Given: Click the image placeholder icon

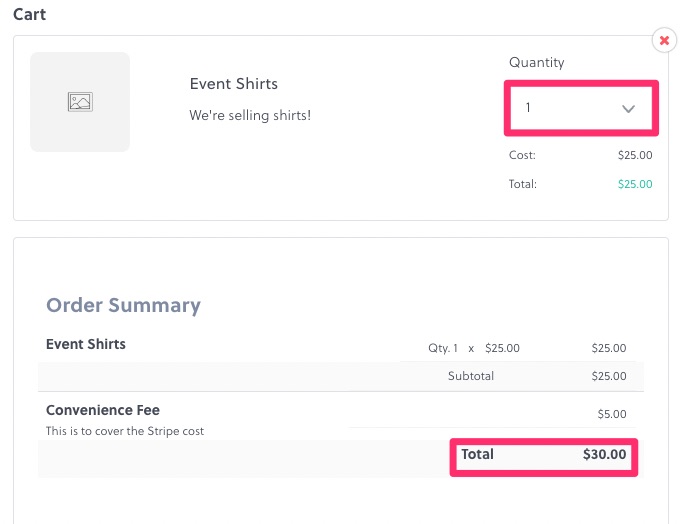Looking at the screenshot, I should [x=80, y=102].
